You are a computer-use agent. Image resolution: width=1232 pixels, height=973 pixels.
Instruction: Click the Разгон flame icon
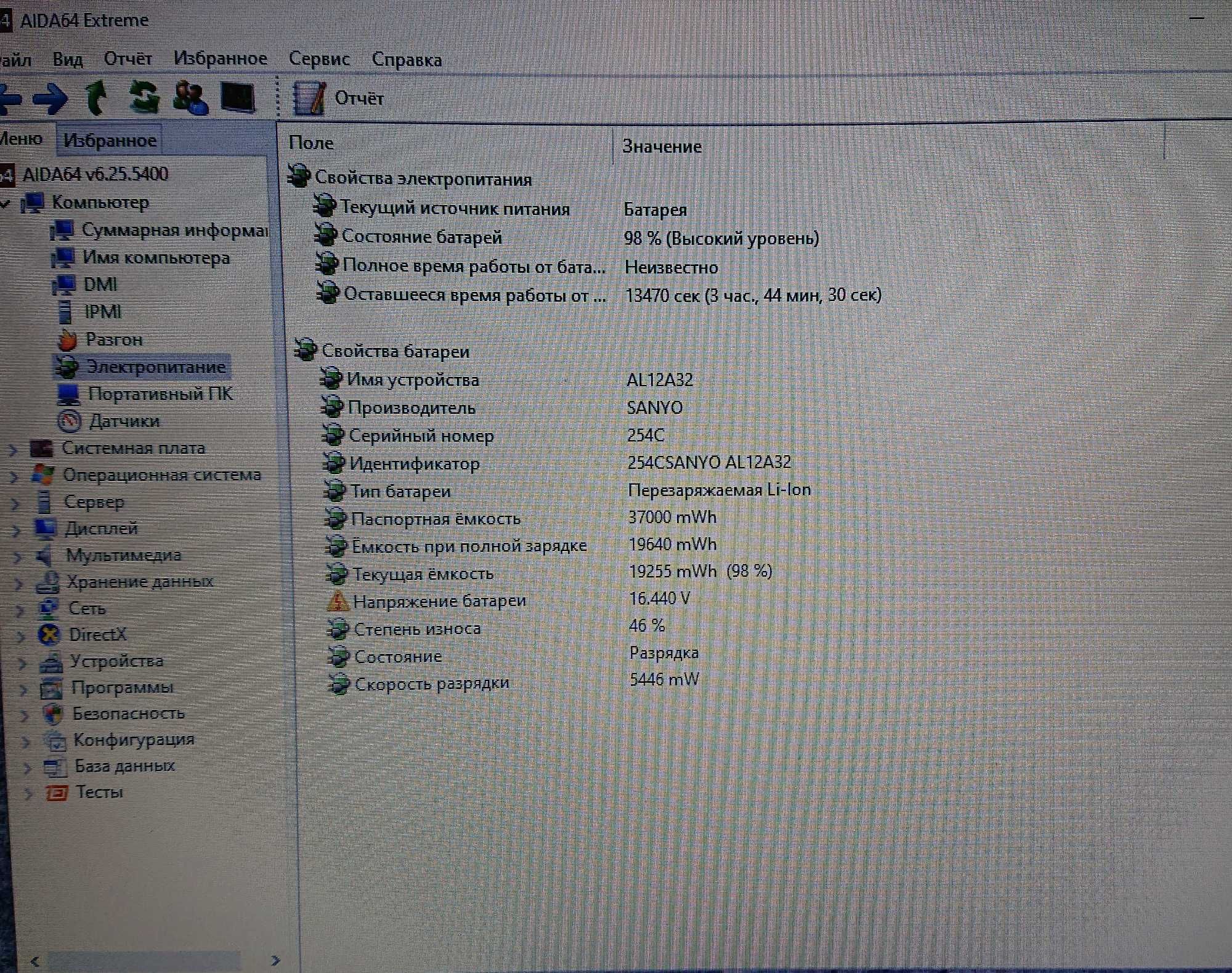(x=67, y=339)
